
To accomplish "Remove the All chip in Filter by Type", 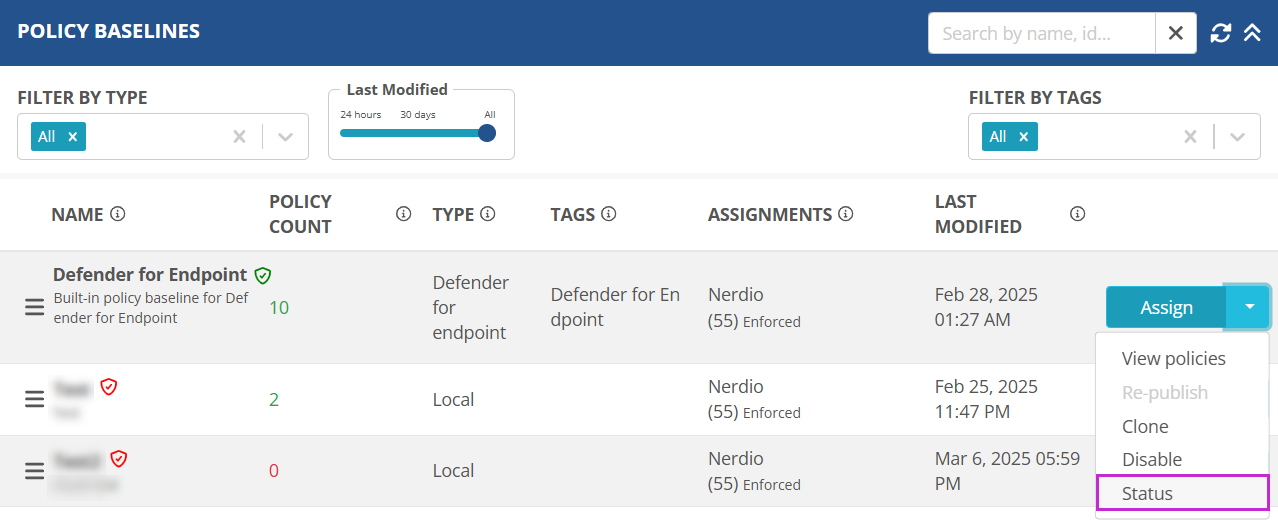I will point(72,137).
